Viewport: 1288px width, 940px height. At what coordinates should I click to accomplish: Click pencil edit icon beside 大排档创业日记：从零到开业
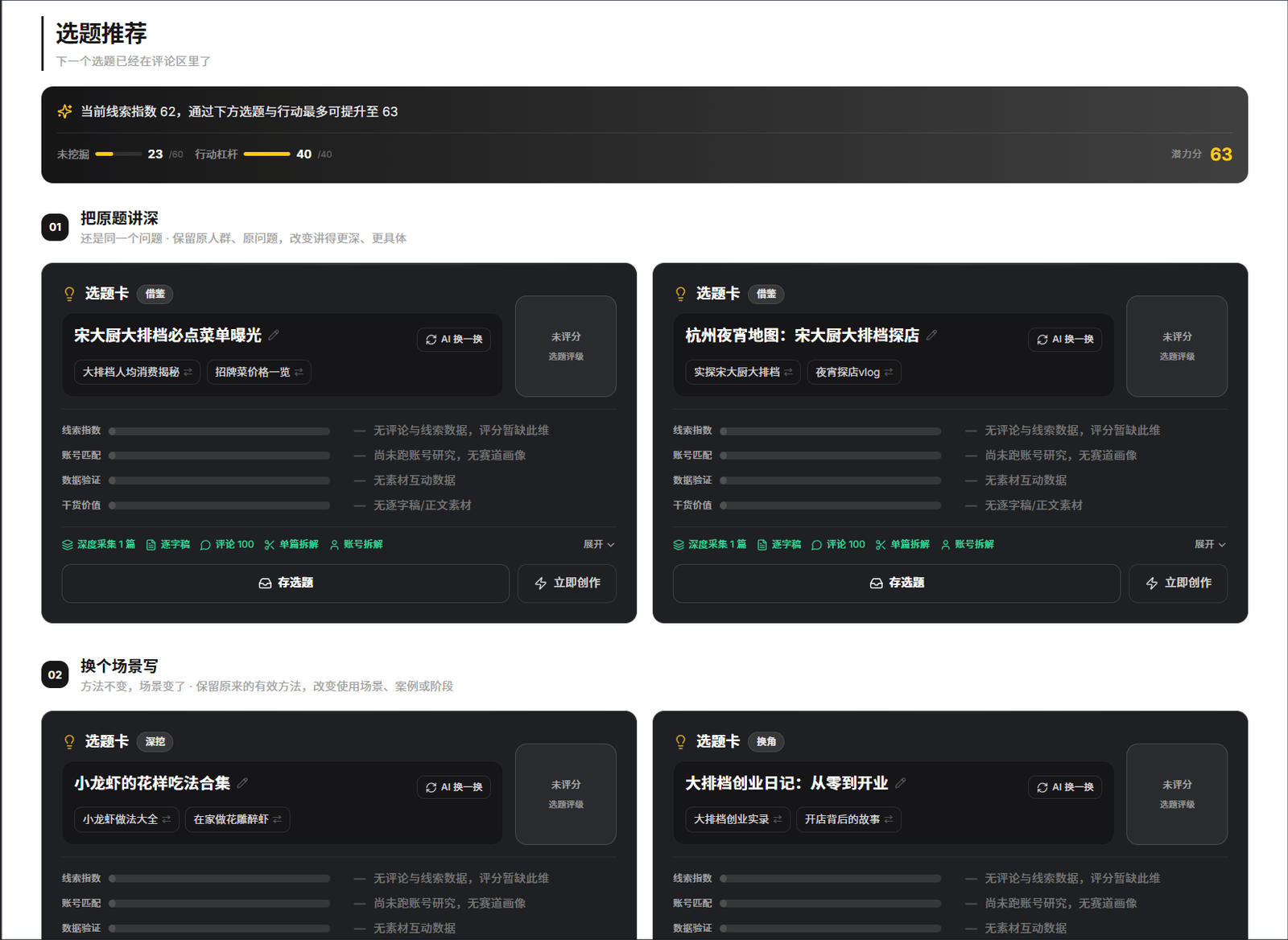pos(900,782)
